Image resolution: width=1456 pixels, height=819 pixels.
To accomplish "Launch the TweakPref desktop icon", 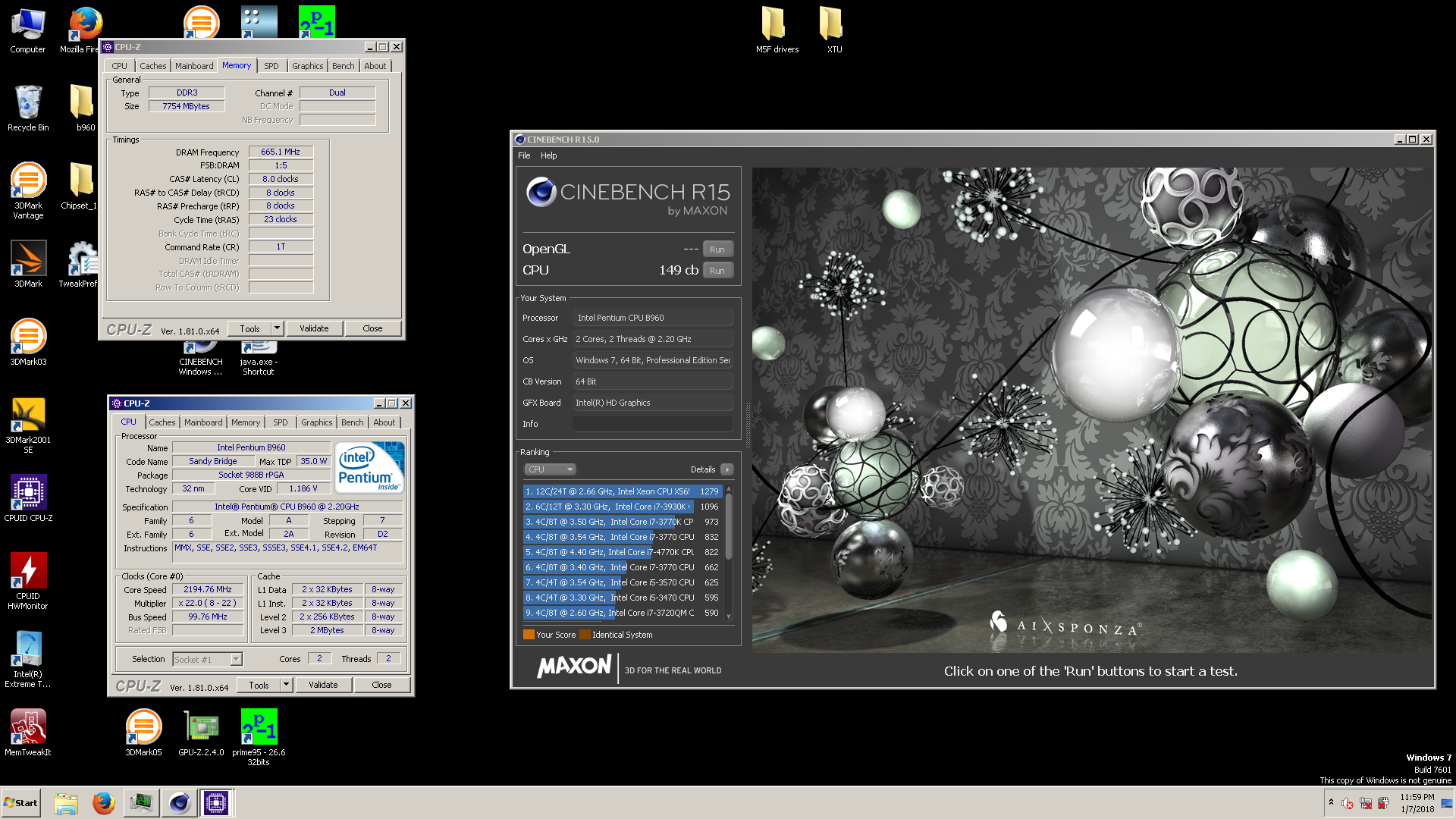I will click(x=80, y=264).
